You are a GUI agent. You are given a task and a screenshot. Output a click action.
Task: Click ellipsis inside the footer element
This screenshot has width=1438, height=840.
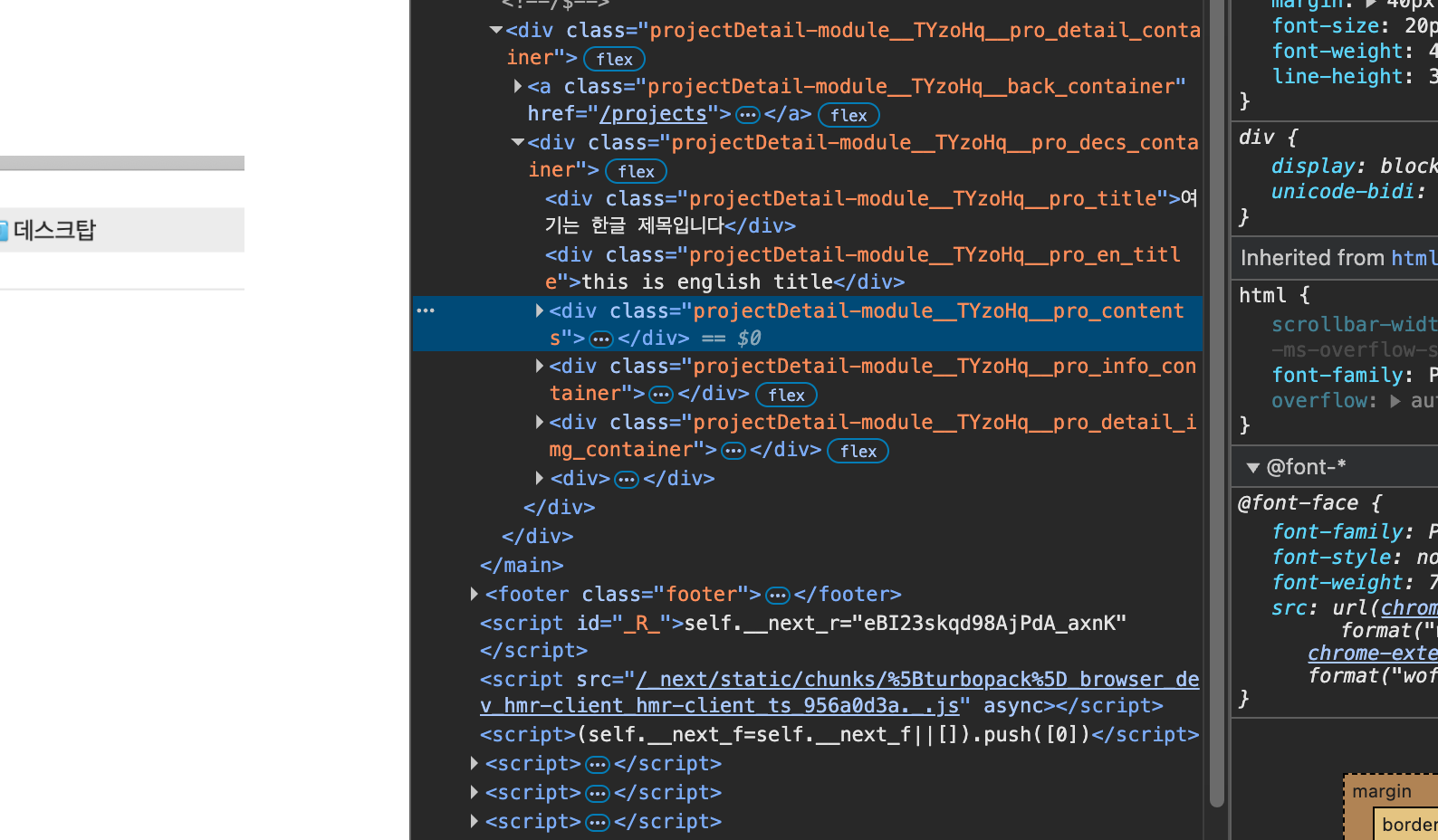(x=777, y=596)
